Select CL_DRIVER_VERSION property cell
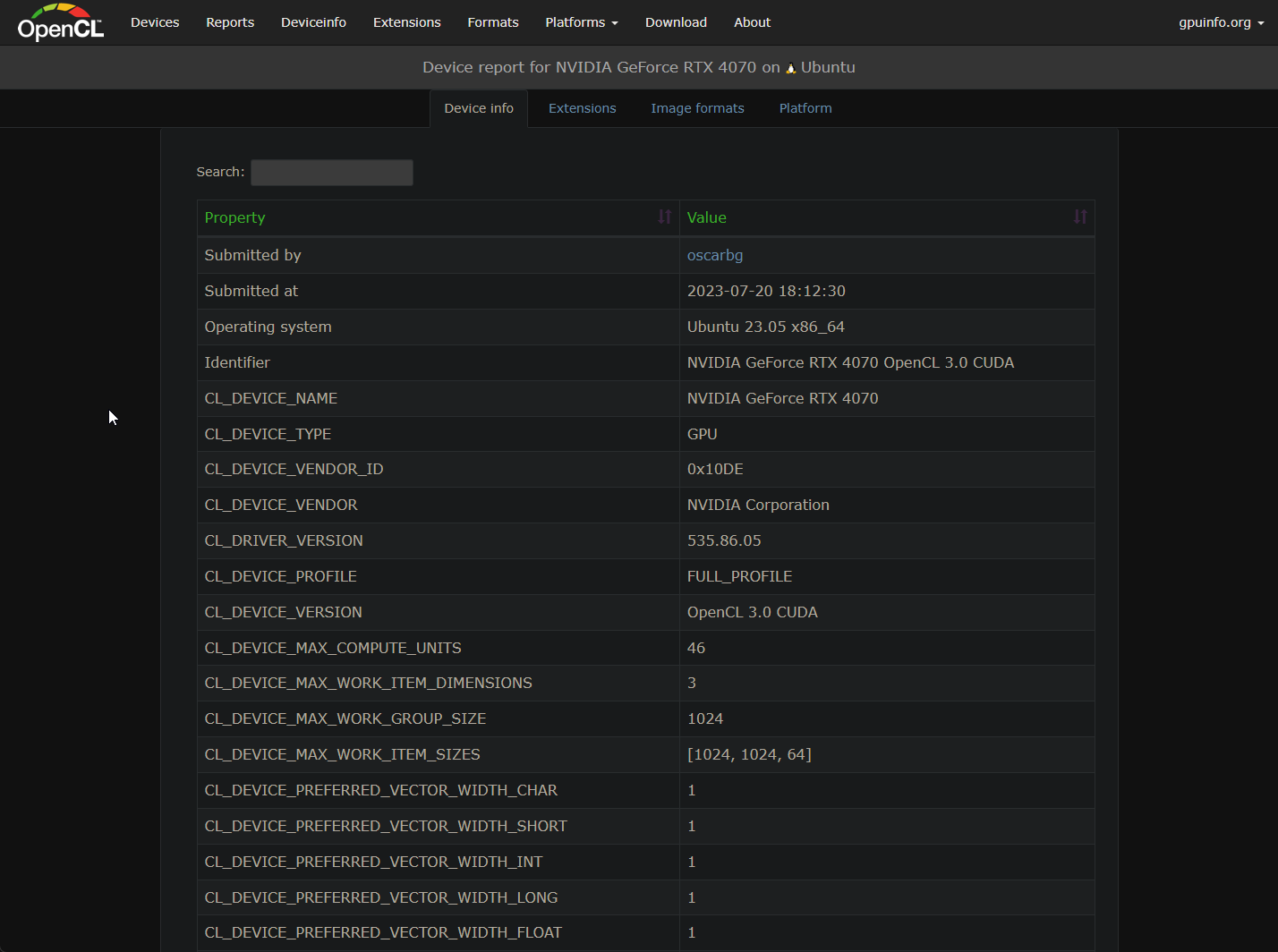1278x952 pixels. 439,540
